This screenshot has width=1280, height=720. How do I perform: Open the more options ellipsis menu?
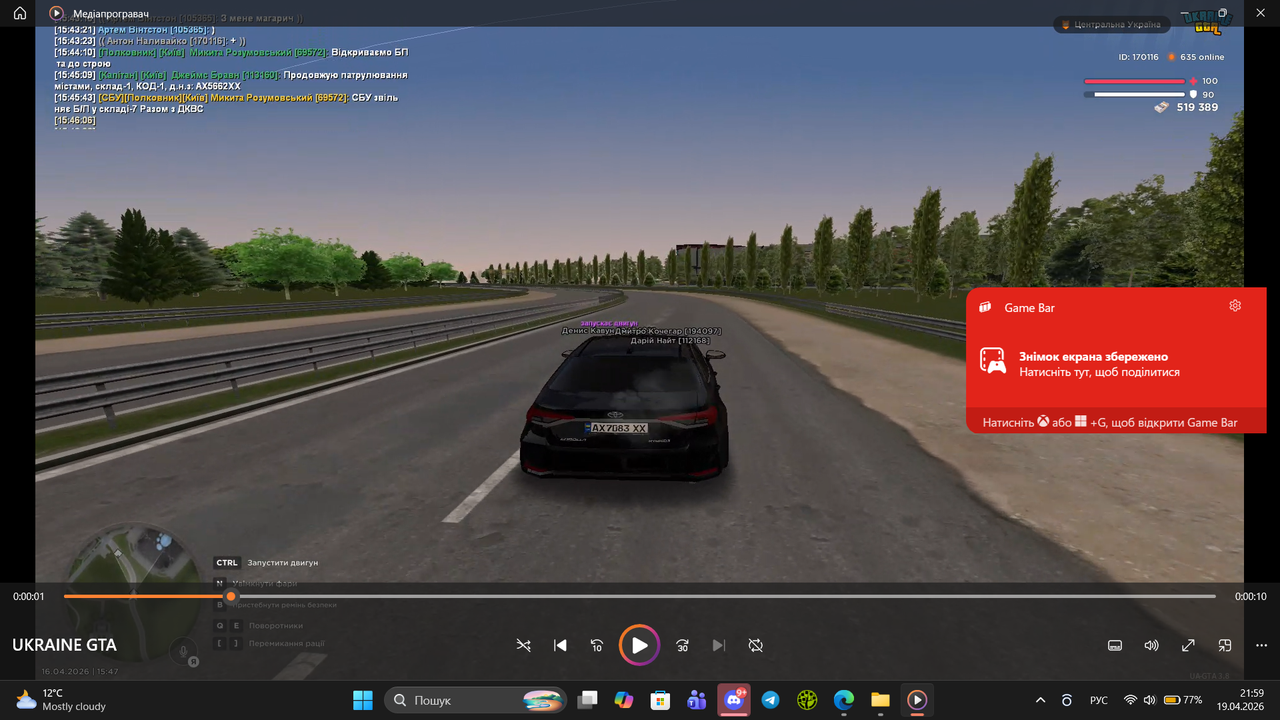pos(1262,646)
